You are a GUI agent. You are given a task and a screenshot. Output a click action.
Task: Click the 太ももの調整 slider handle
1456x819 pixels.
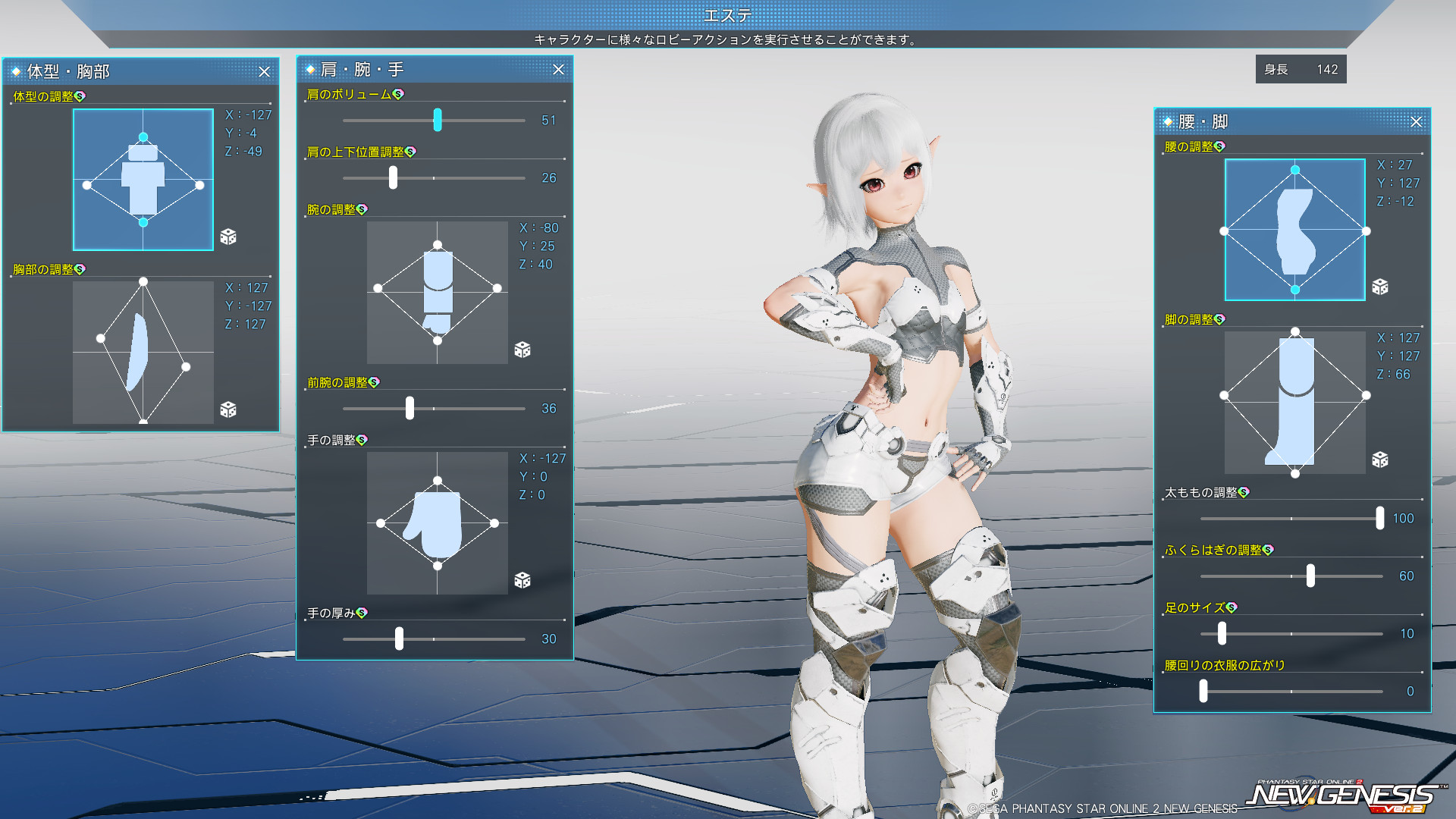coord(1380,518)
